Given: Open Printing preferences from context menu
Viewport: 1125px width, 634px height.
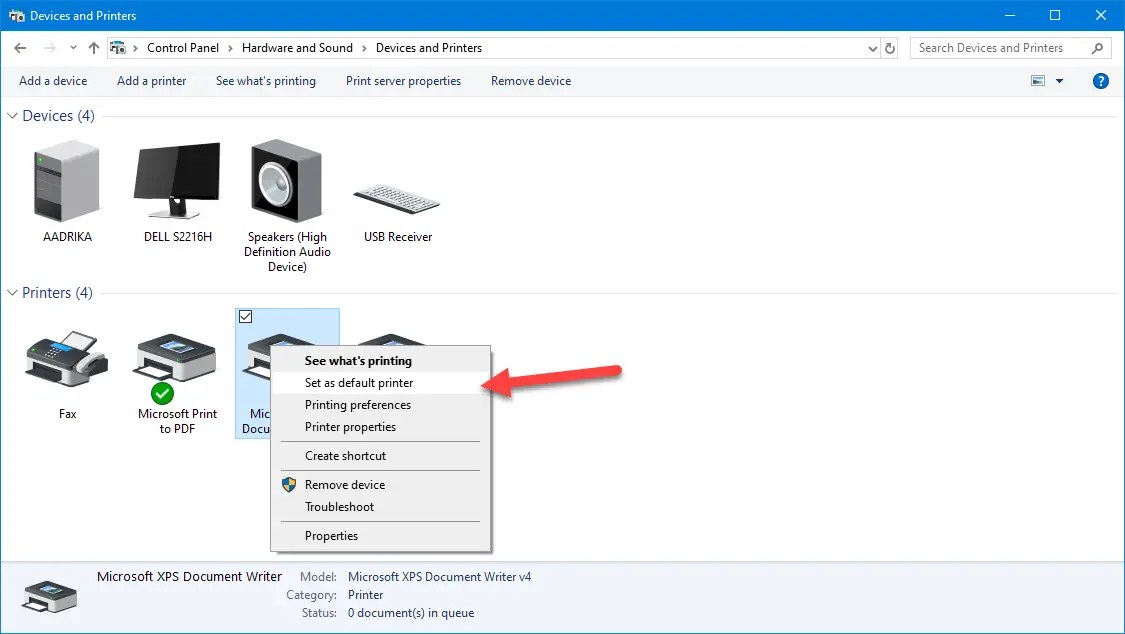Looking at the screenshot, I should click(356, 405).
